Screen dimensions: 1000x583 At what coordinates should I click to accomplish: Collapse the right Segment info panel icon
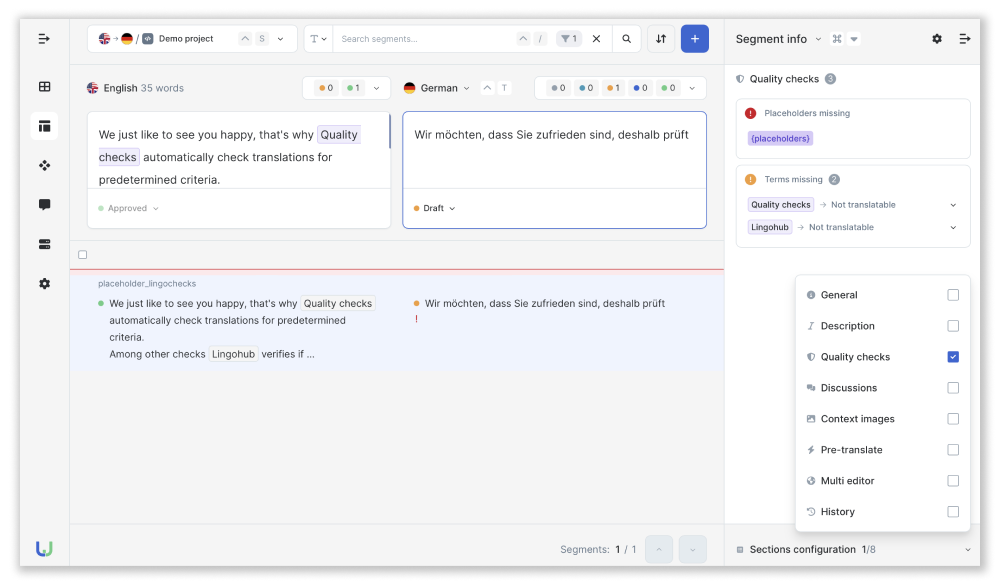(965, 39)
